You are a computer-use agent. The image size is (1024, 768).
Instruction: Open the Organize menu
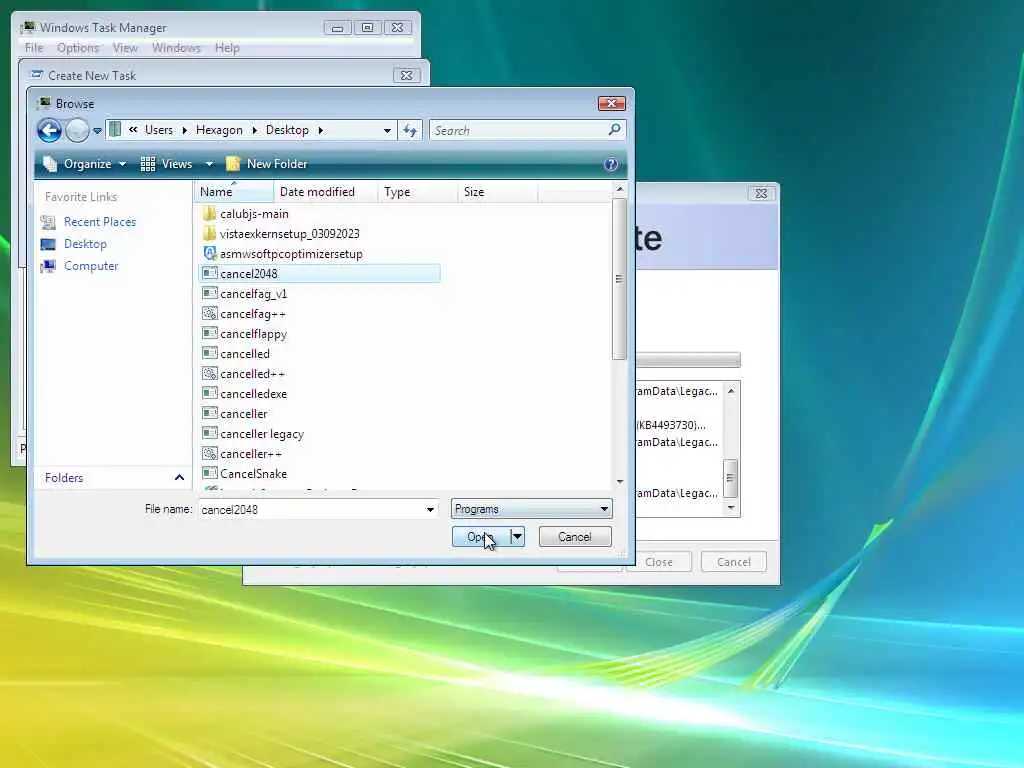pos(84,164)
